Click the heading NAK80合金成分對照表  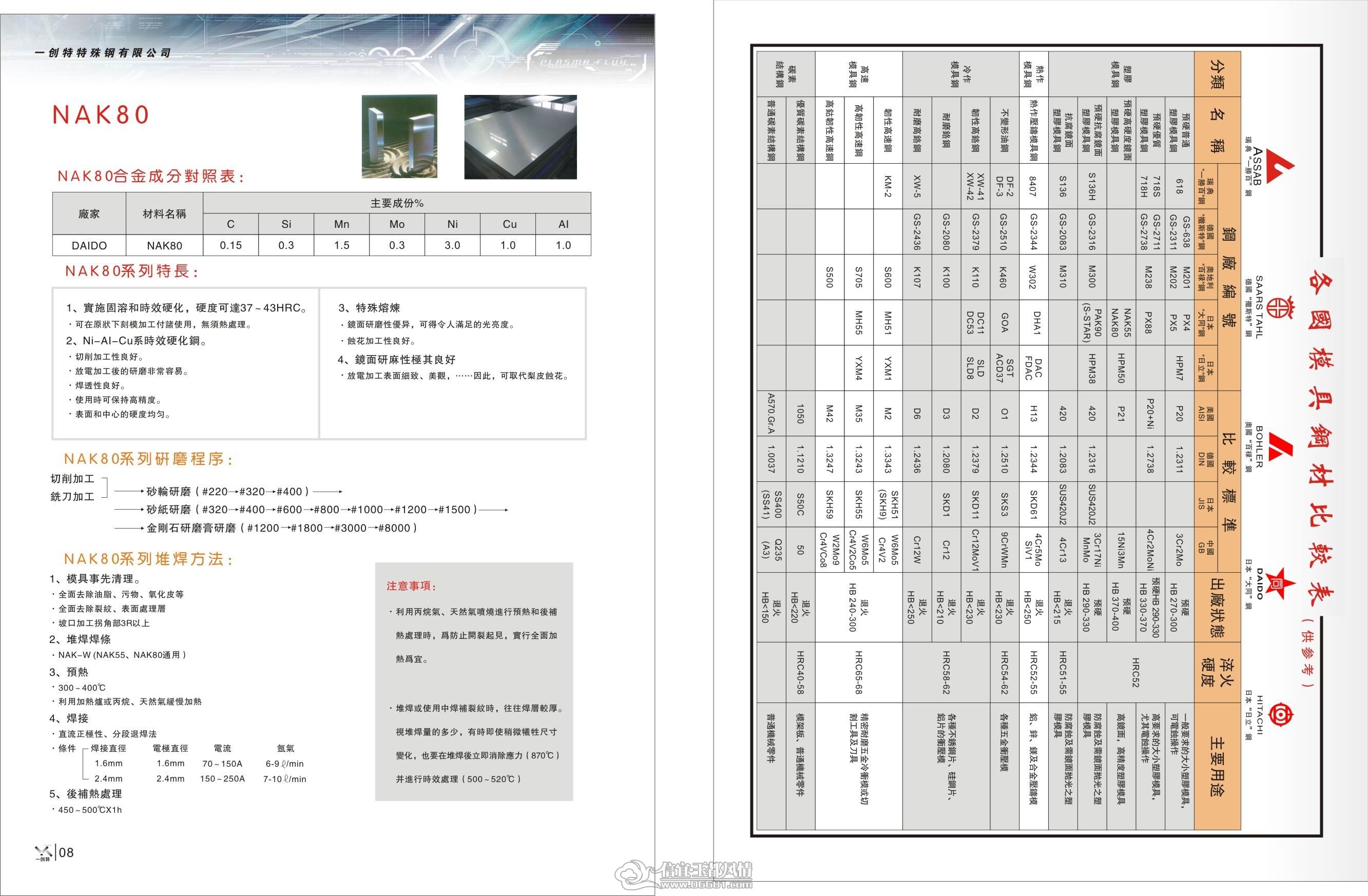click(x=150, y=176)
